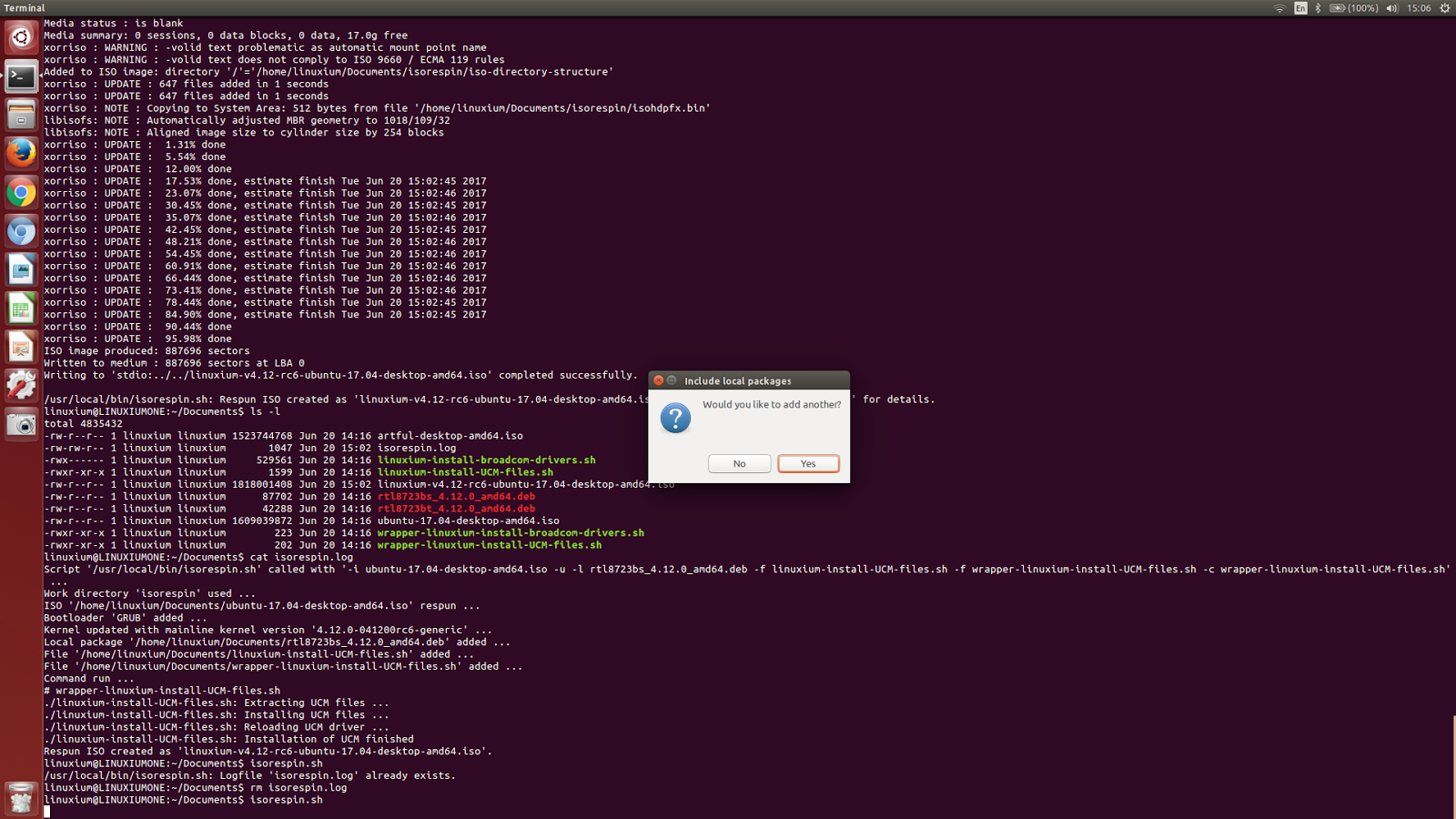Open the Ubuntu Dash home button
1456x819 pixels.
21,38
